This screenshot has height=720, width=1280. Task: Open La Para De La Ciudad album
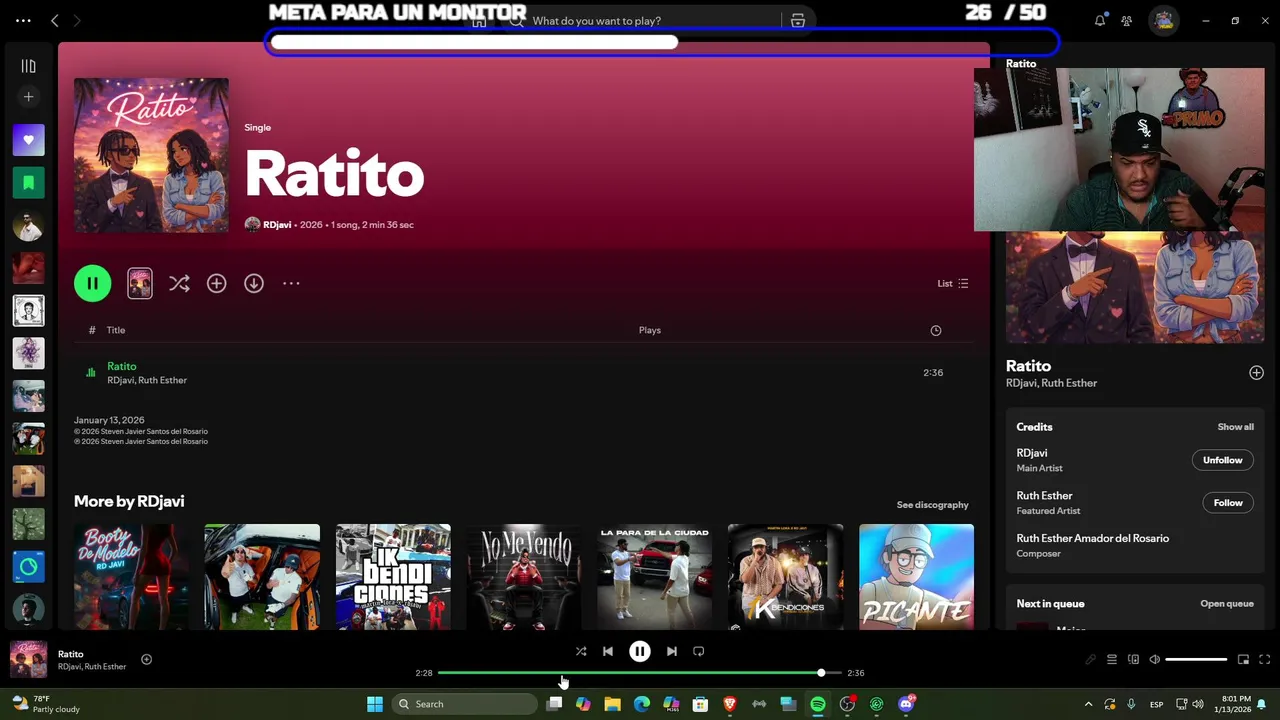(655, 577)
